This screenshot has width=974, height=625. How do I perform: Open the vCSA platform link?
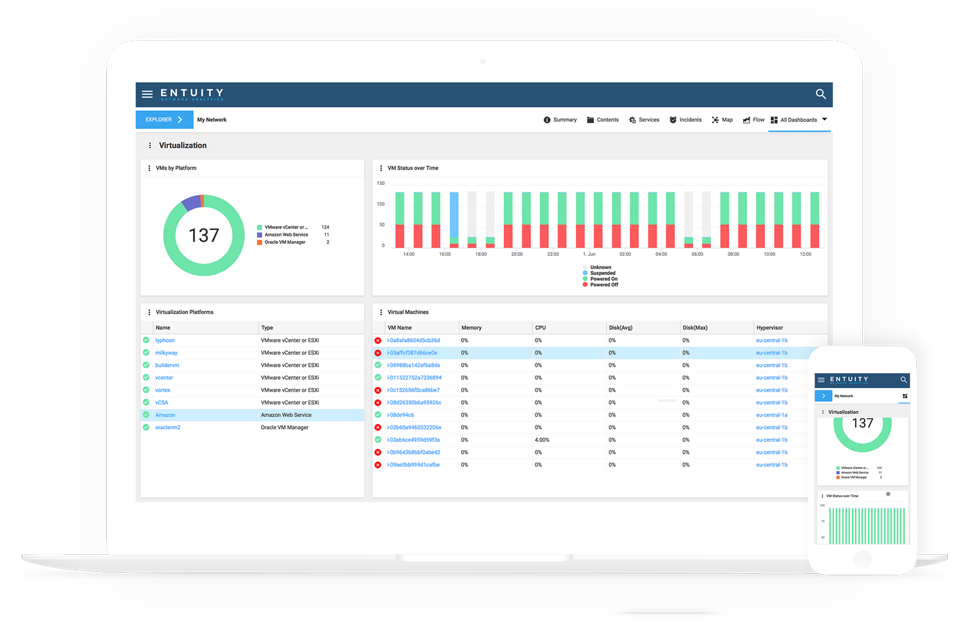pos(162,403)
